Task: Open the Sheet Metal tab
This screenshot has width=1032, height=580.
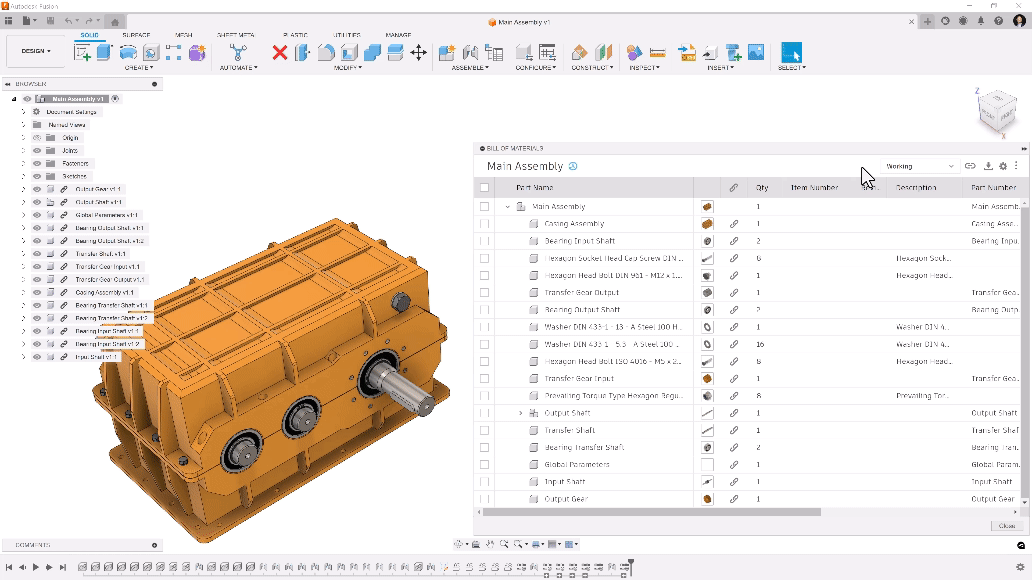Action: tap(235, 35)
